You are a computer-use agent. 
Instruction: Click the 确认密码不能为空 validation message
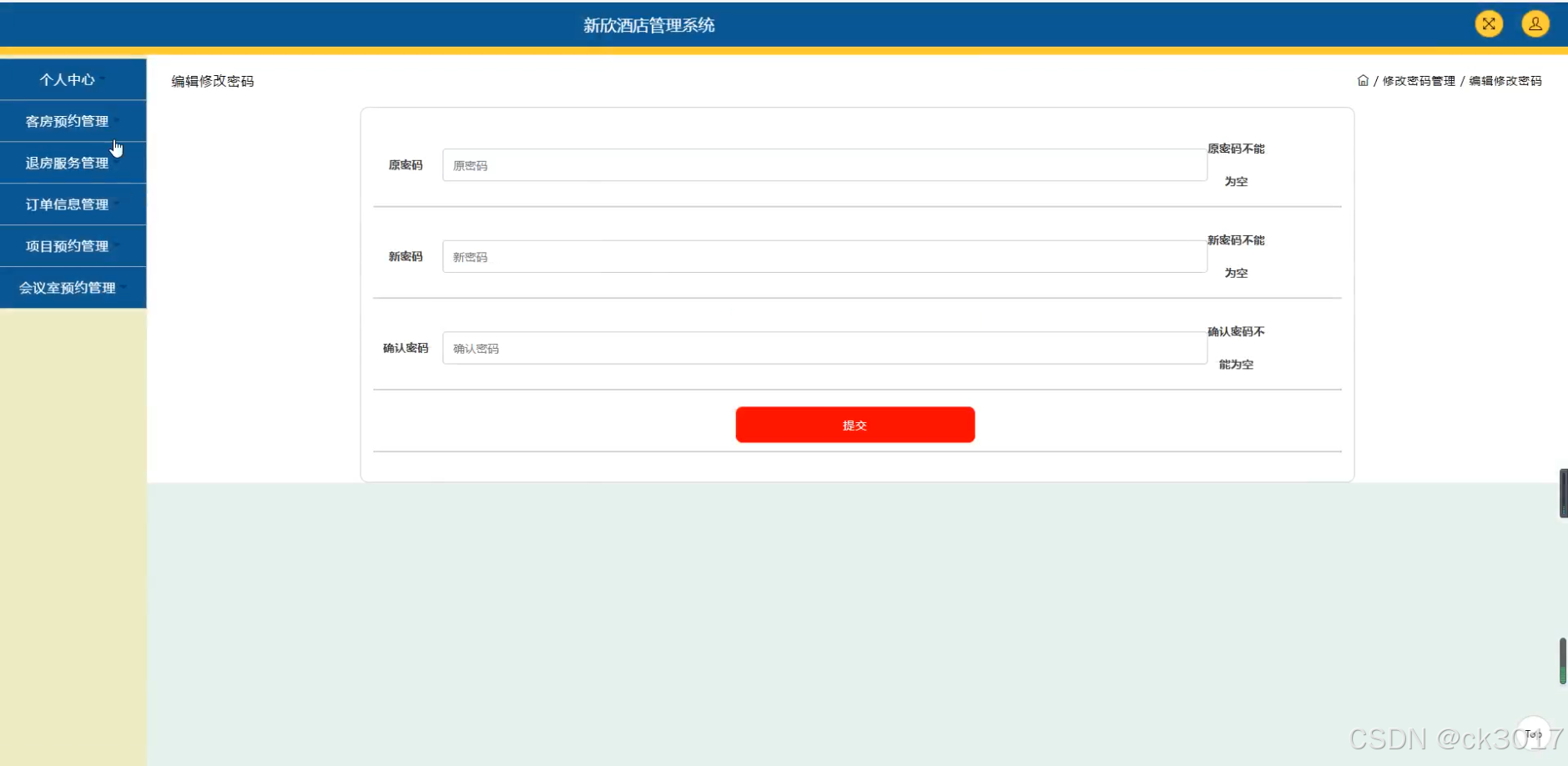[x=1236, y=348]
